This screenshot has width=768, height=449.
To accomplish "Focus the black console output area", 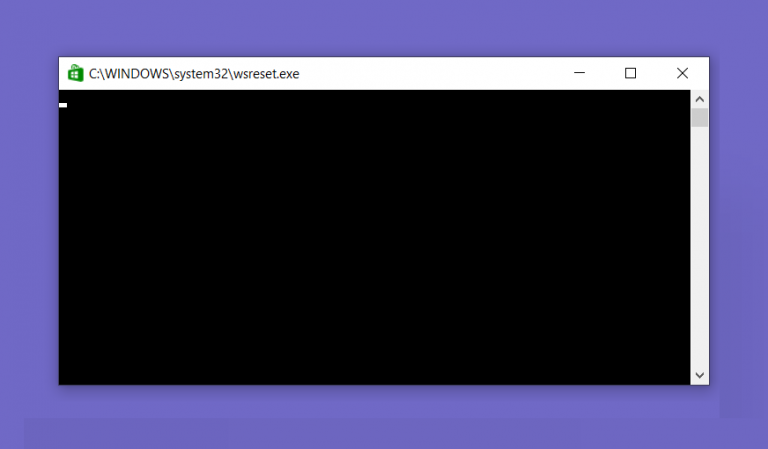I will (375, 237).
